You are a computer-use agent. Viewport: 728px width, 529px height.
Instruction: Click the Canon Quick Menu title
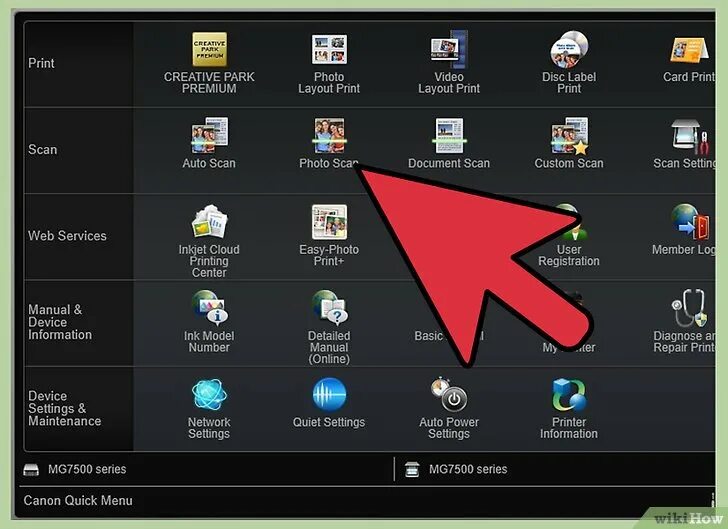[x=78, y=501]
